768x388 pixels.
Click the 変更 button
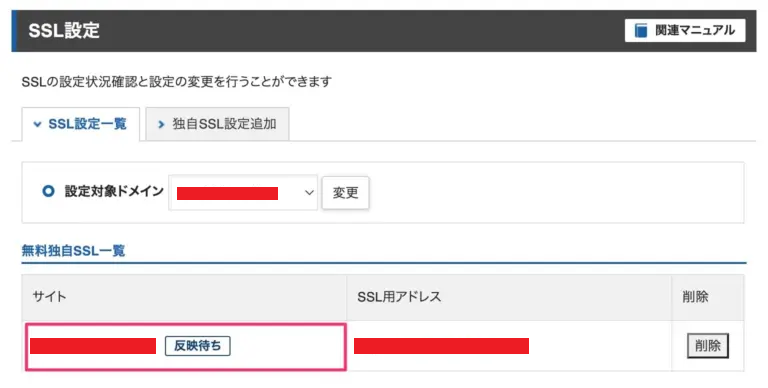coord(345,193)
